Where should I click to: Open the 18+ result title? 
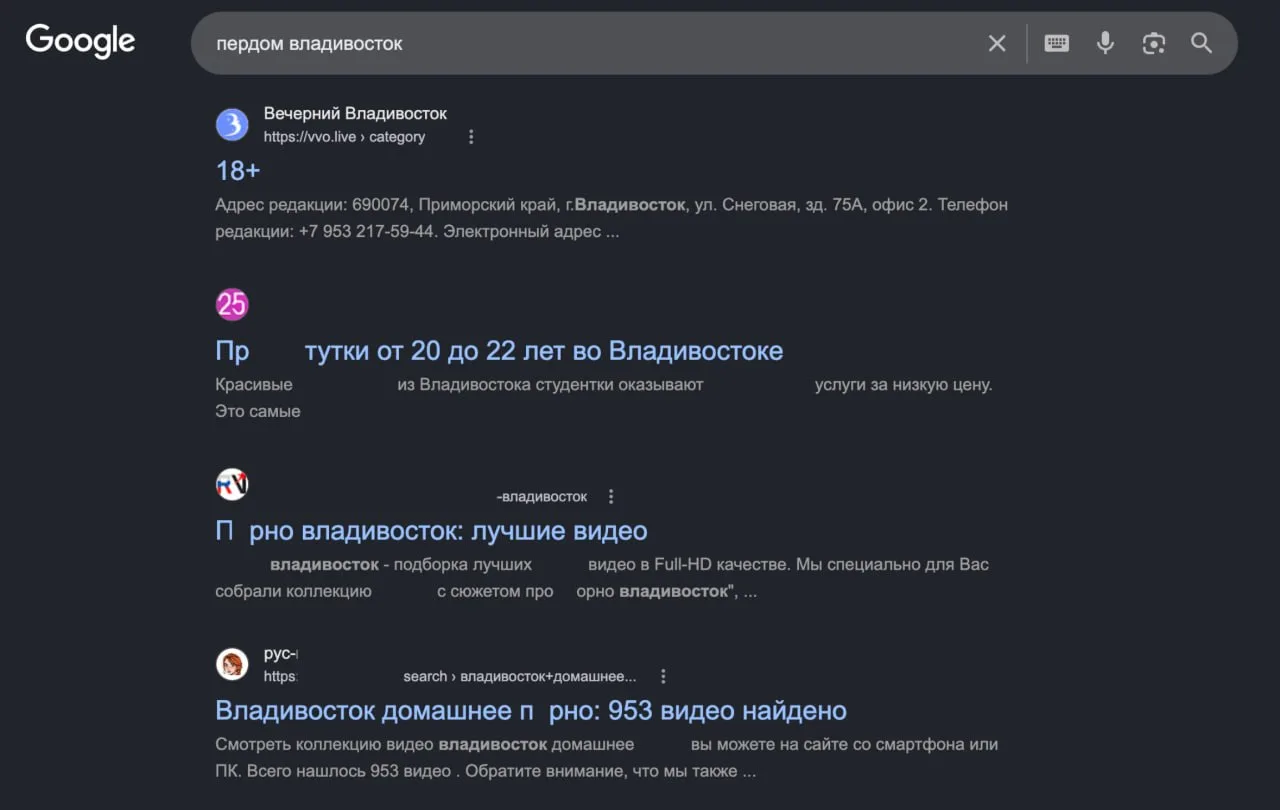pos(238,171)
